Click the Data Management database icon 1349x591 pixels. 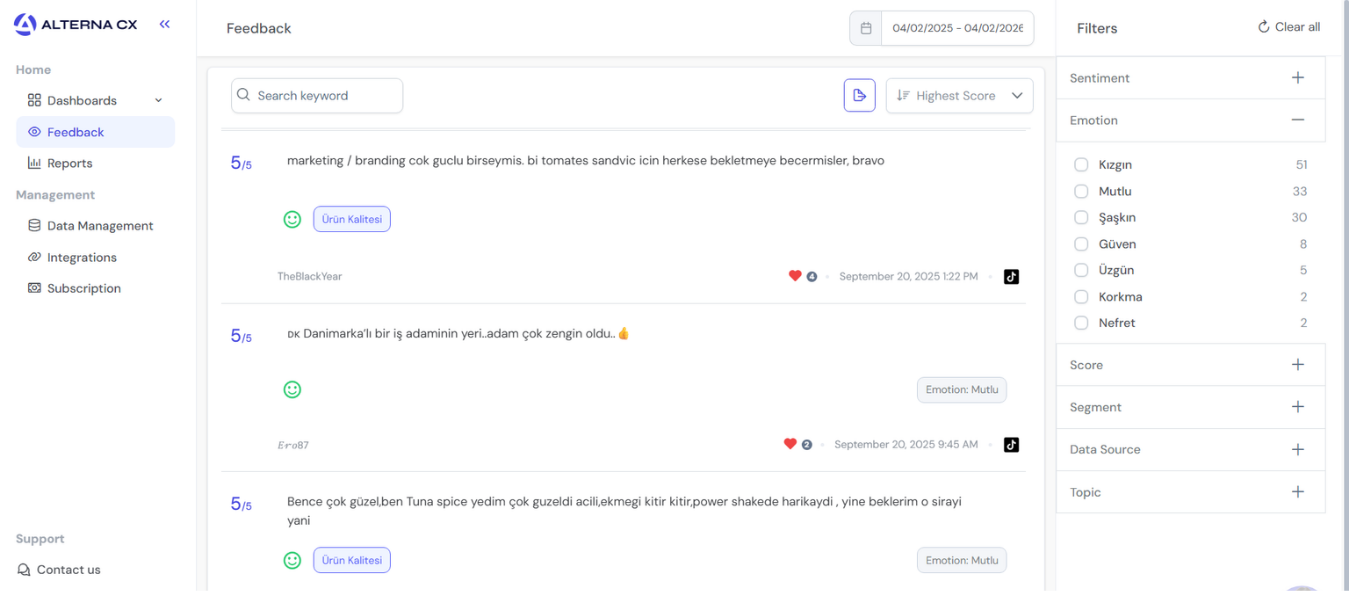click(34, 226)
